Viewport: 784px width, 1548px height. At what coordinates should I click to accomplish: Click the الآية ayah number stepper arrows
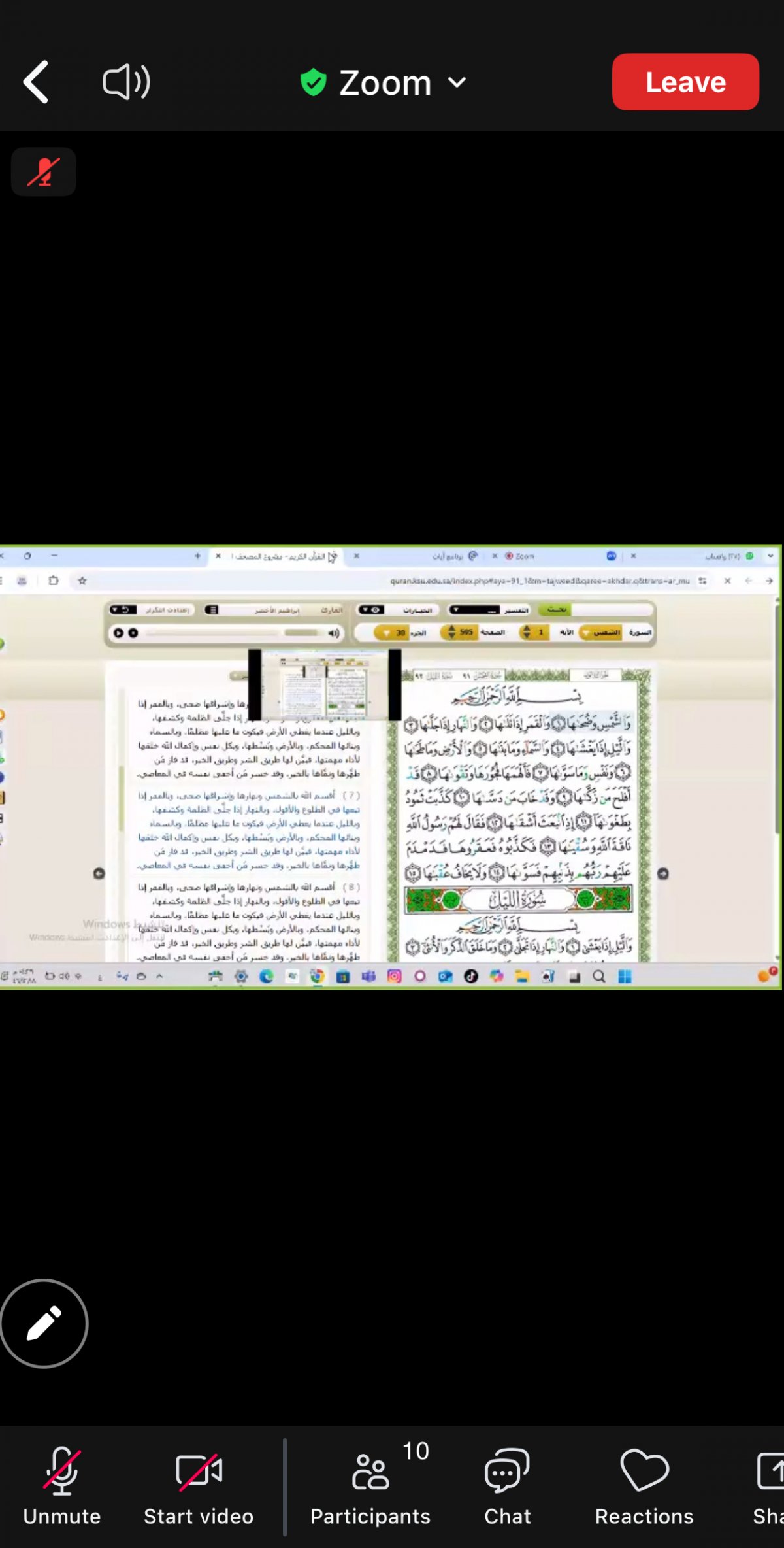[526, 632]
